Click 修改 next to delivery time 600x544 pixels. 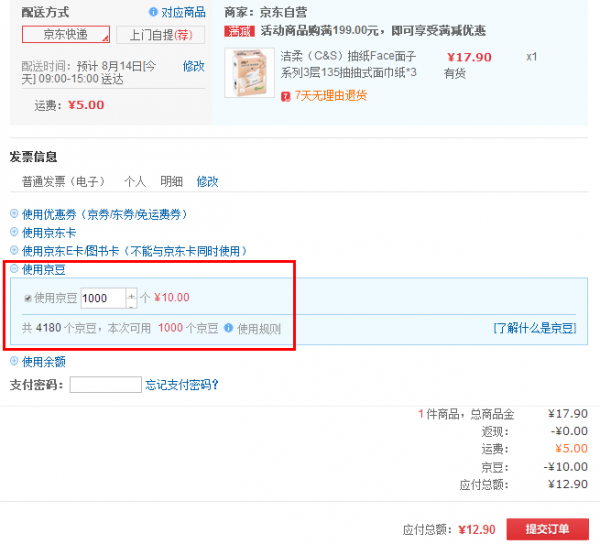tap(193, 66)
